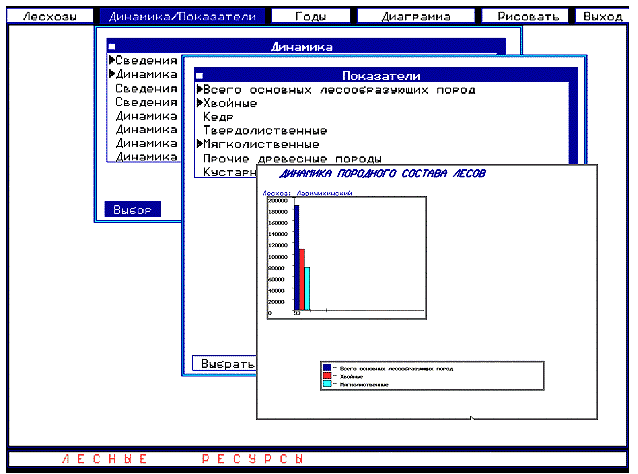Click the cyan bar in the chart
638x474 pixels.
coord(308,289)
